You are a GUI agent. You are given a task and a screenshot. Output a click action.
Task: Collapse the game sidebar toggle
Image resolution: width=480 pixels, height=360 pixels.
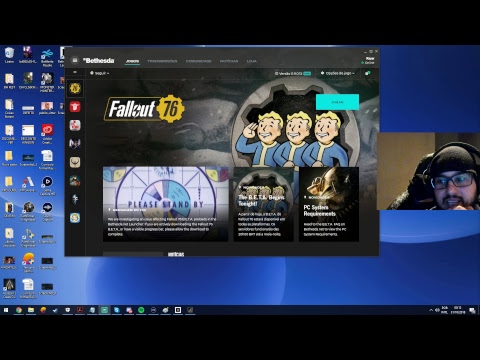point(75,72)
